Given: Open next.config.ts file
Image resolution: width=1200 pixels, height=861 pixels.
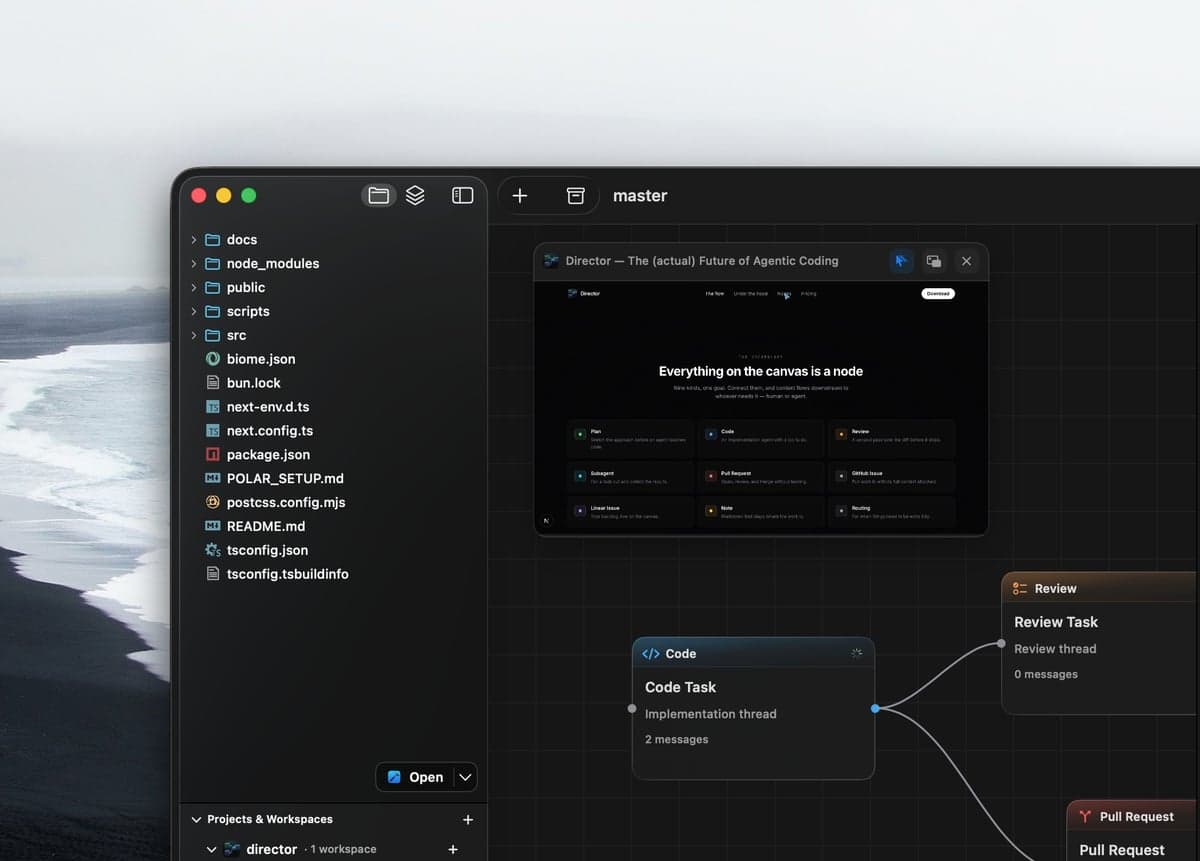Looking at the screenshot, I should tap(270, 431).
